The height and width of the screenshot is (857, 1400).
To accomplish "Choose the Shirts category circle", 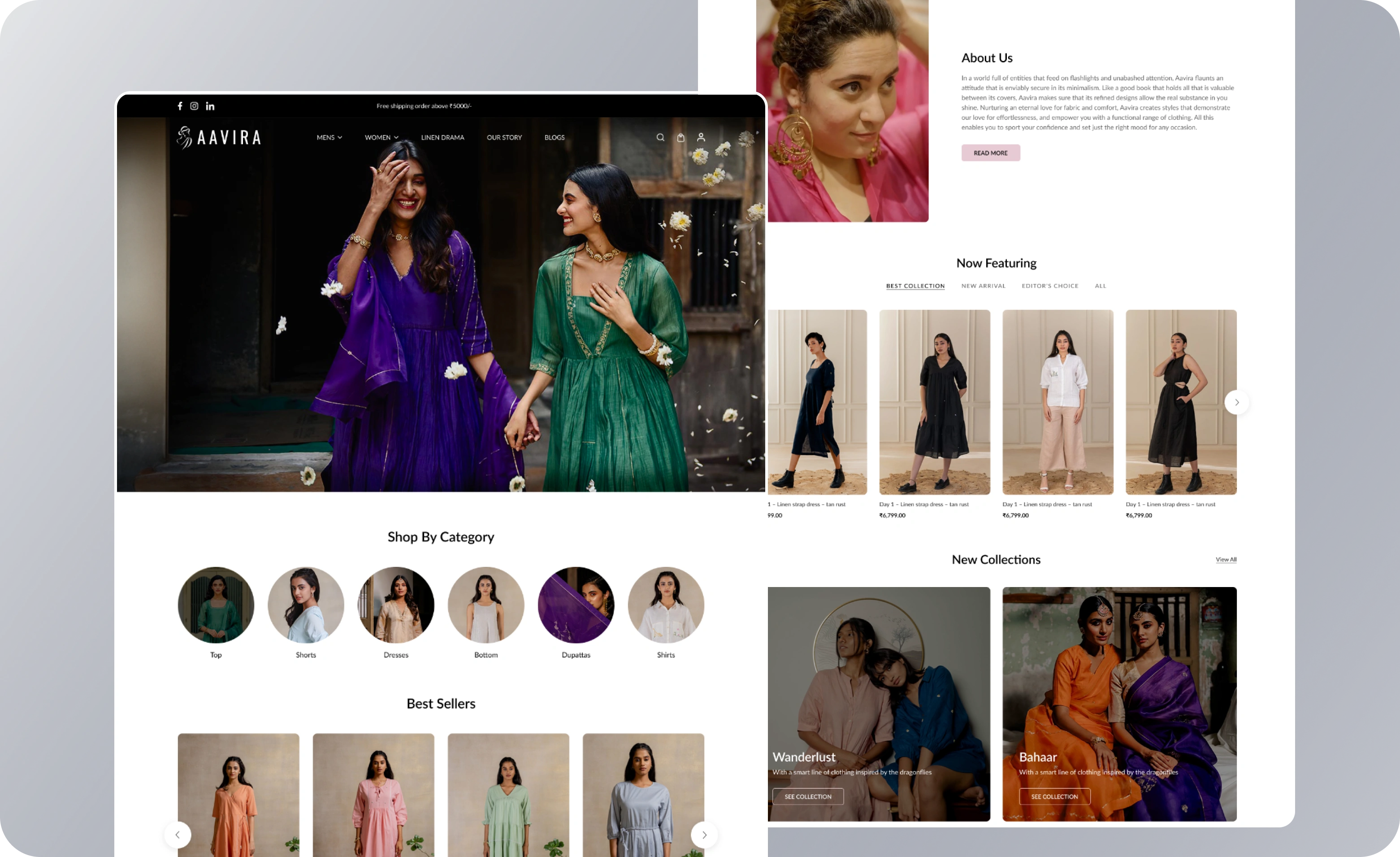I will point(666,605).
